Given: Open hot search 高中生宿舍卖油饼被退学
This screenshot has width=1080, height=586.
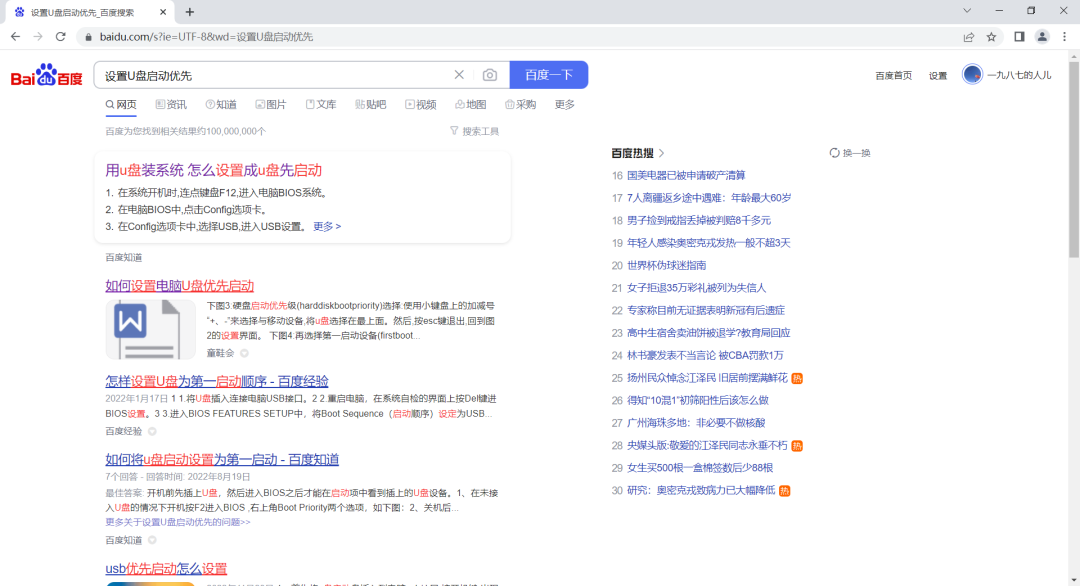Looking at the screenshot, I should click(x=709, y=333).
